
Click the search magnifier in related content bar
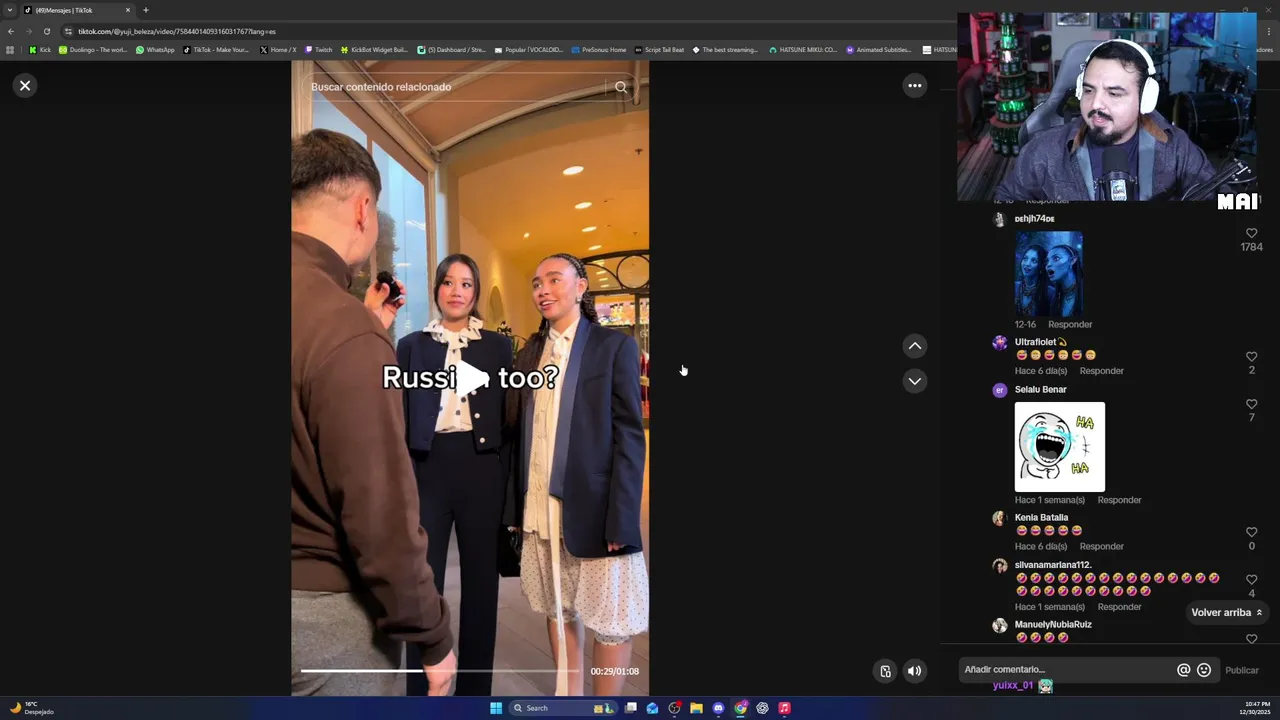pyautogui.click(x=621, y=87)
